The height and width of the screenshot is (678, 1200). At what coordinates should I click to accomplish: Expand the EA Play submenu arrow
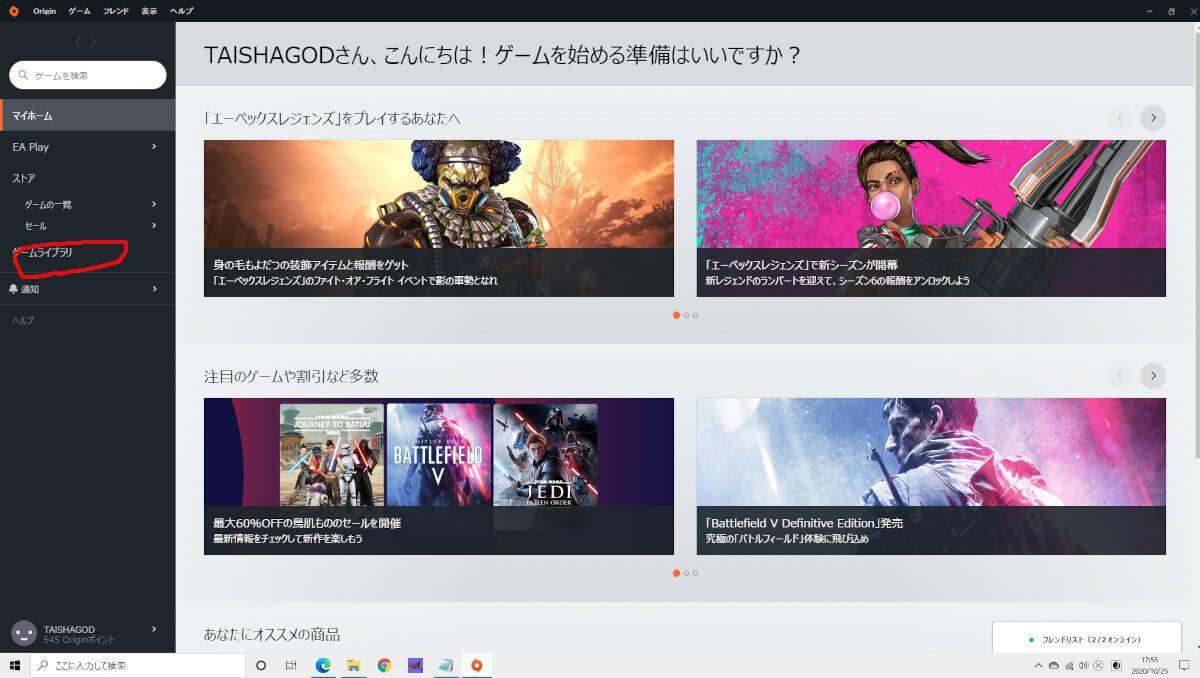coord(154,147)
